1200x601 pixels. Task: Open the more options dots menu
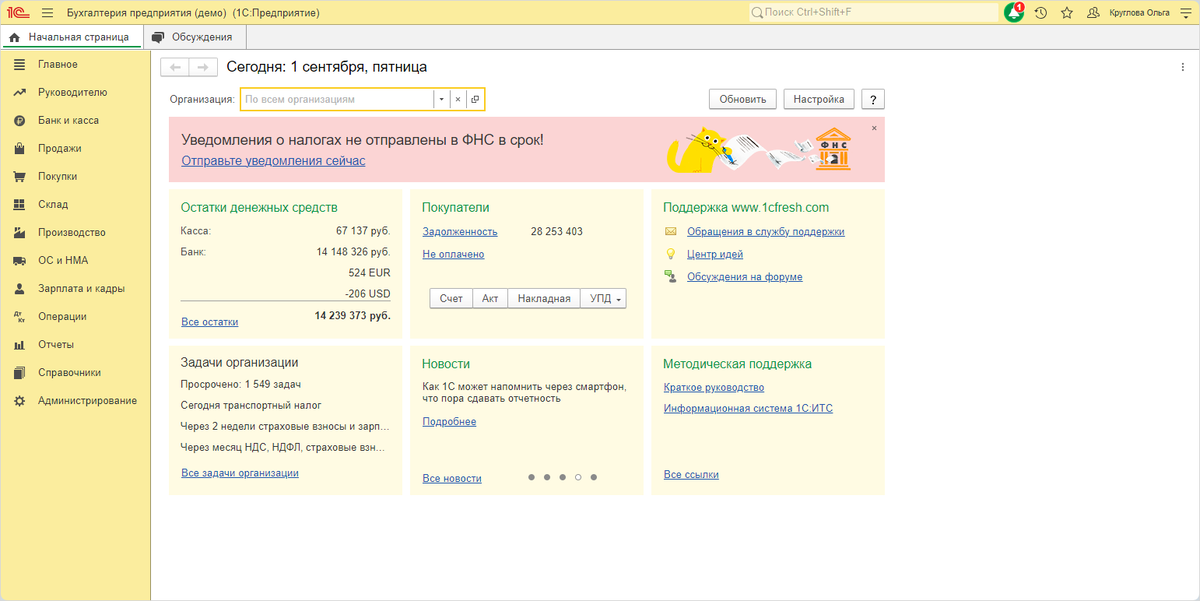point(1183,67)
